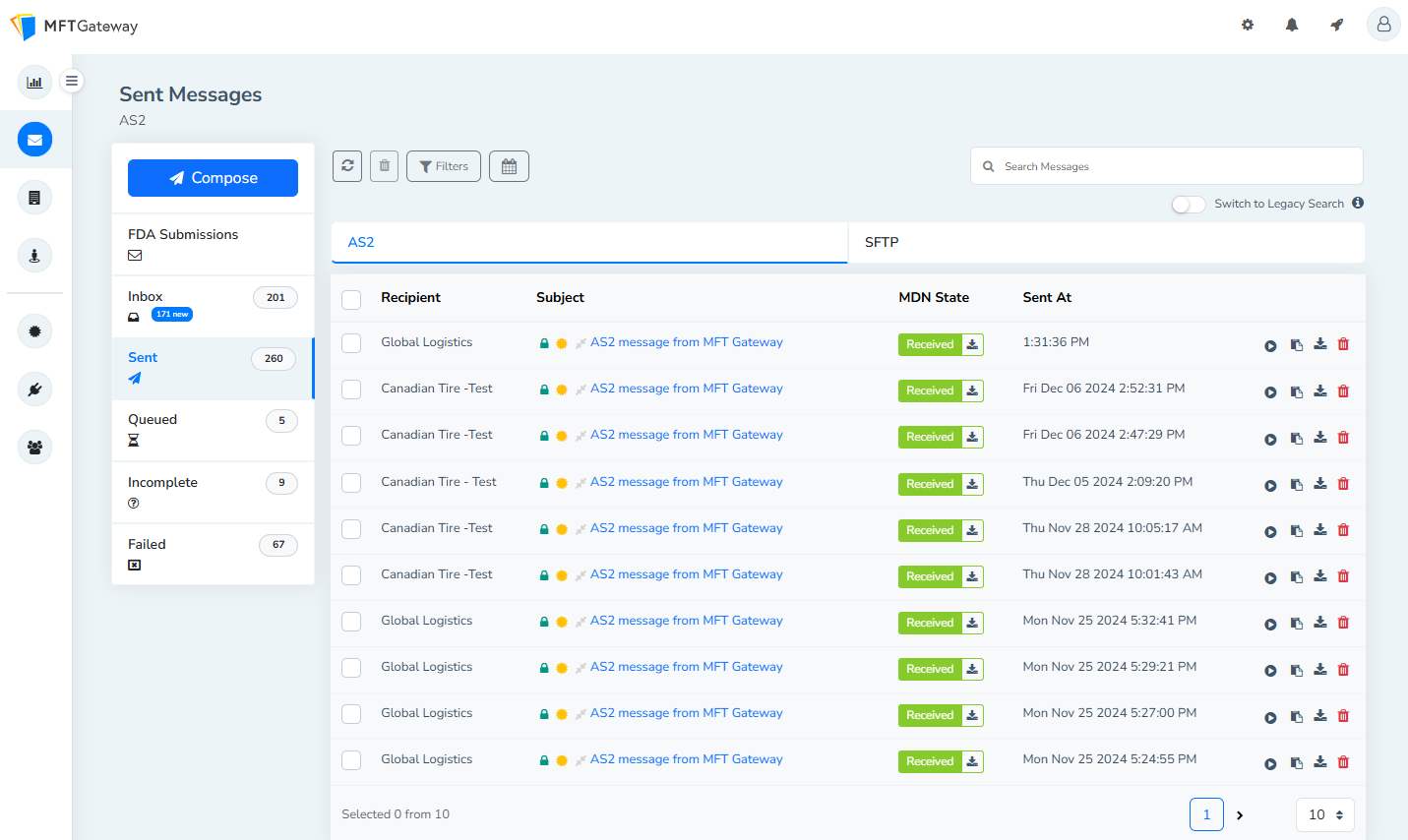Click Received badge for Dec 06 2:52:31 PM
This screenshot has height=840, width=1408.
930,390
